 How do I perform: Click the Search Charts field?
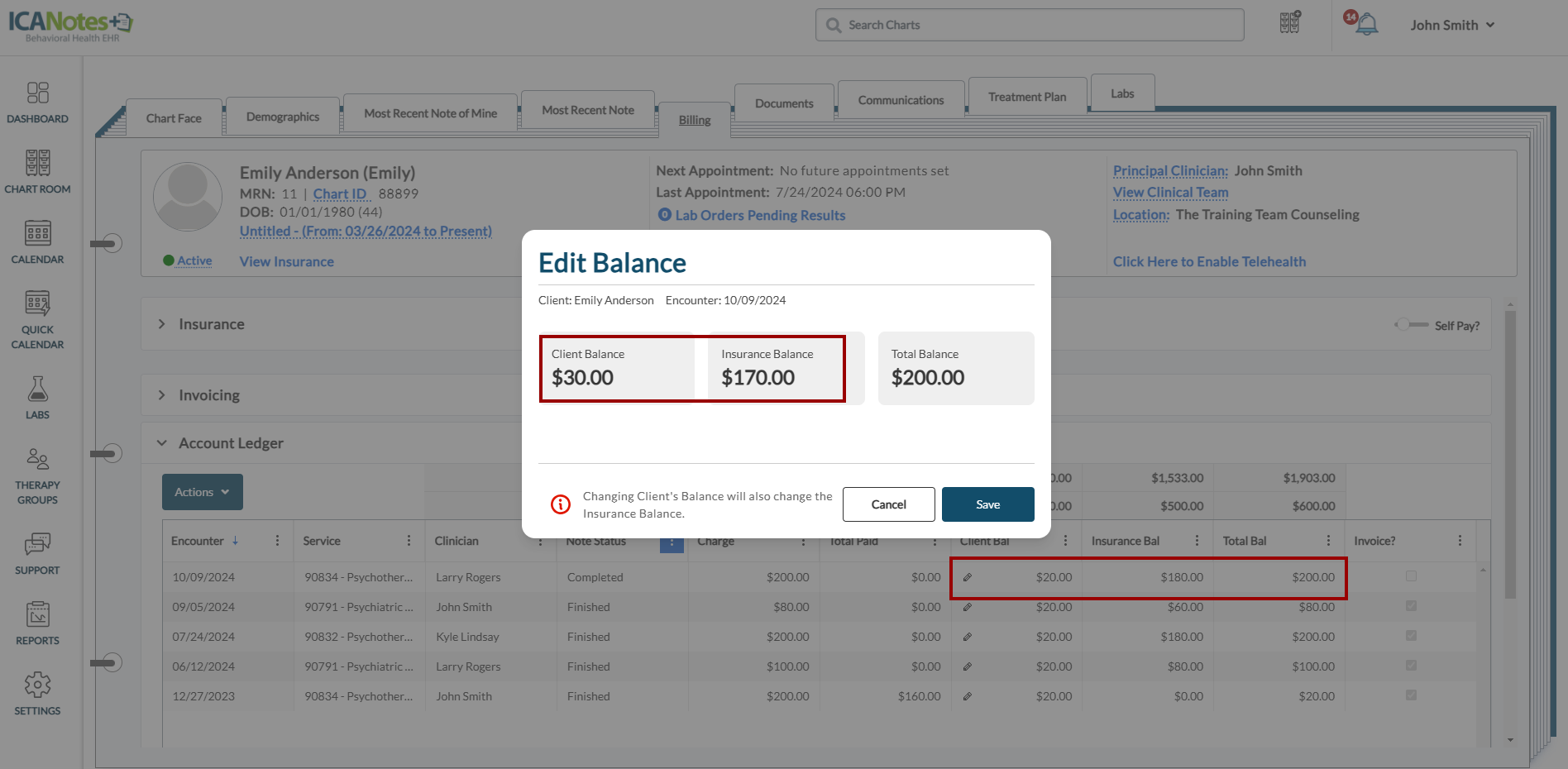[1030, 25]
